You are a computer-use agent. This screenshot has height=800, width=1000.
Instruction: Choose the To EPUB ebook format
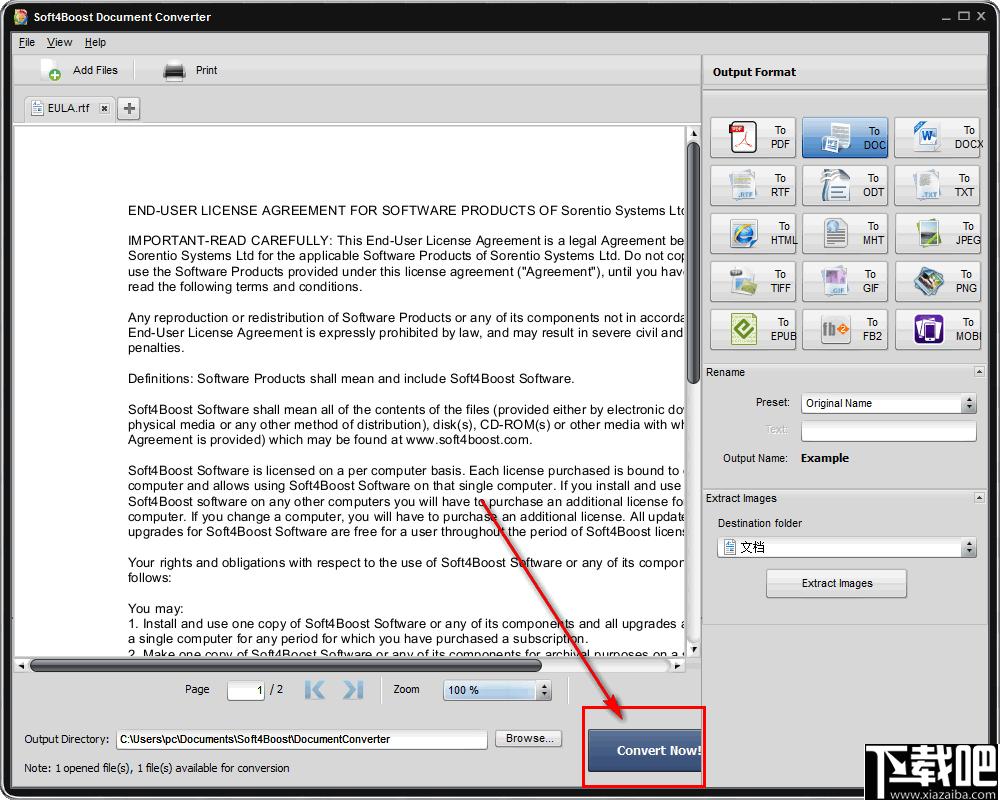pyautogui.click(x=753, y=329)
